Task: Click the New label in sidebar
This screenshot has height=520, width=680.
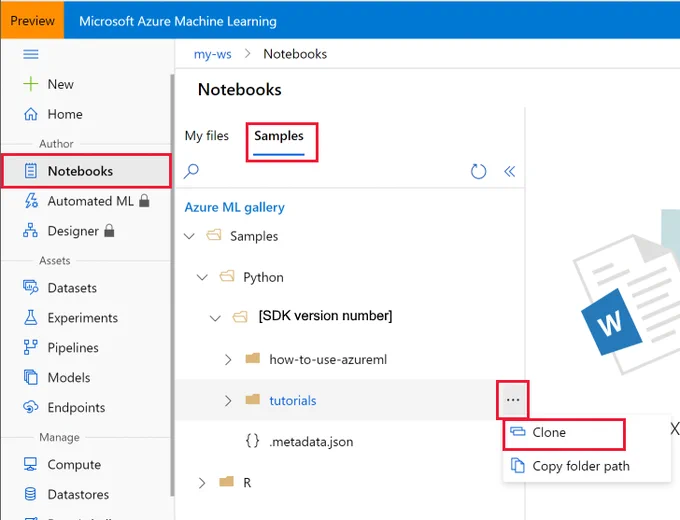Action: (x=61, y=84)
